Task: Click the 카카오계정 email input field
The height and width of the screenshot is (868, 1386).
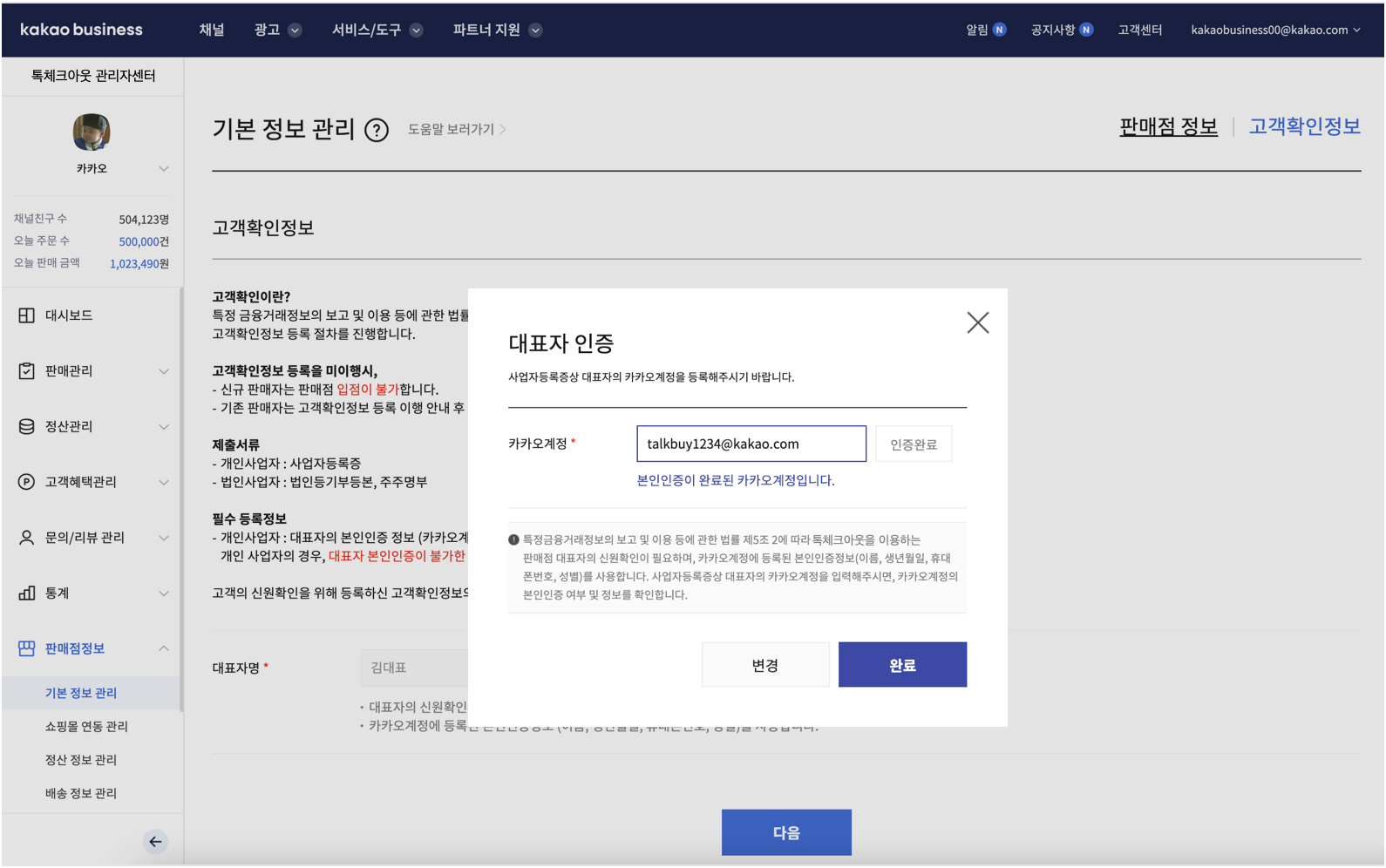Action: click(751, 444)
